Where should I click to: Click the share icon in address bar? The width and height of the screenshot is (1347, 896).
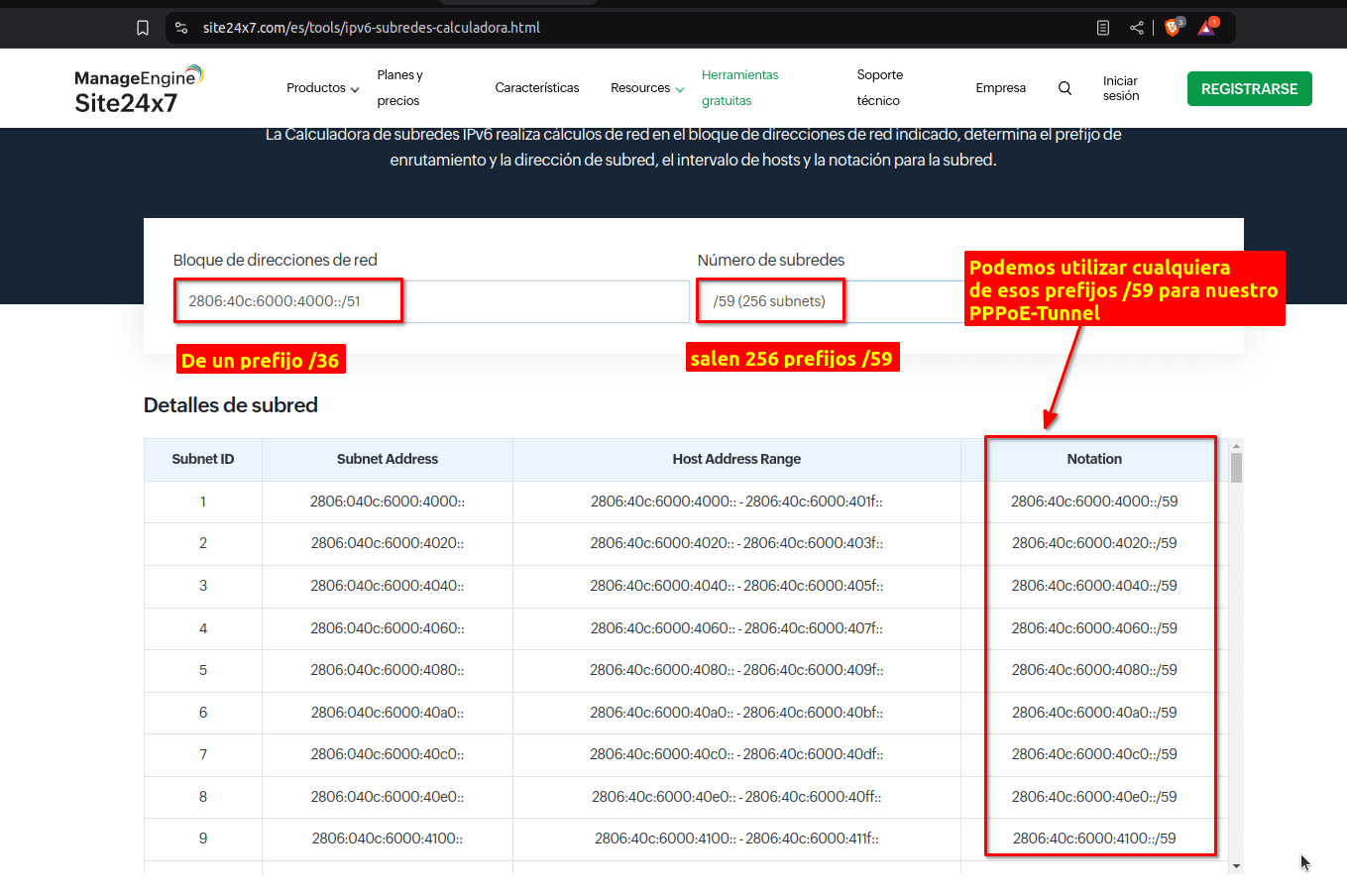pyautogui.click(x=1137, y=28)
